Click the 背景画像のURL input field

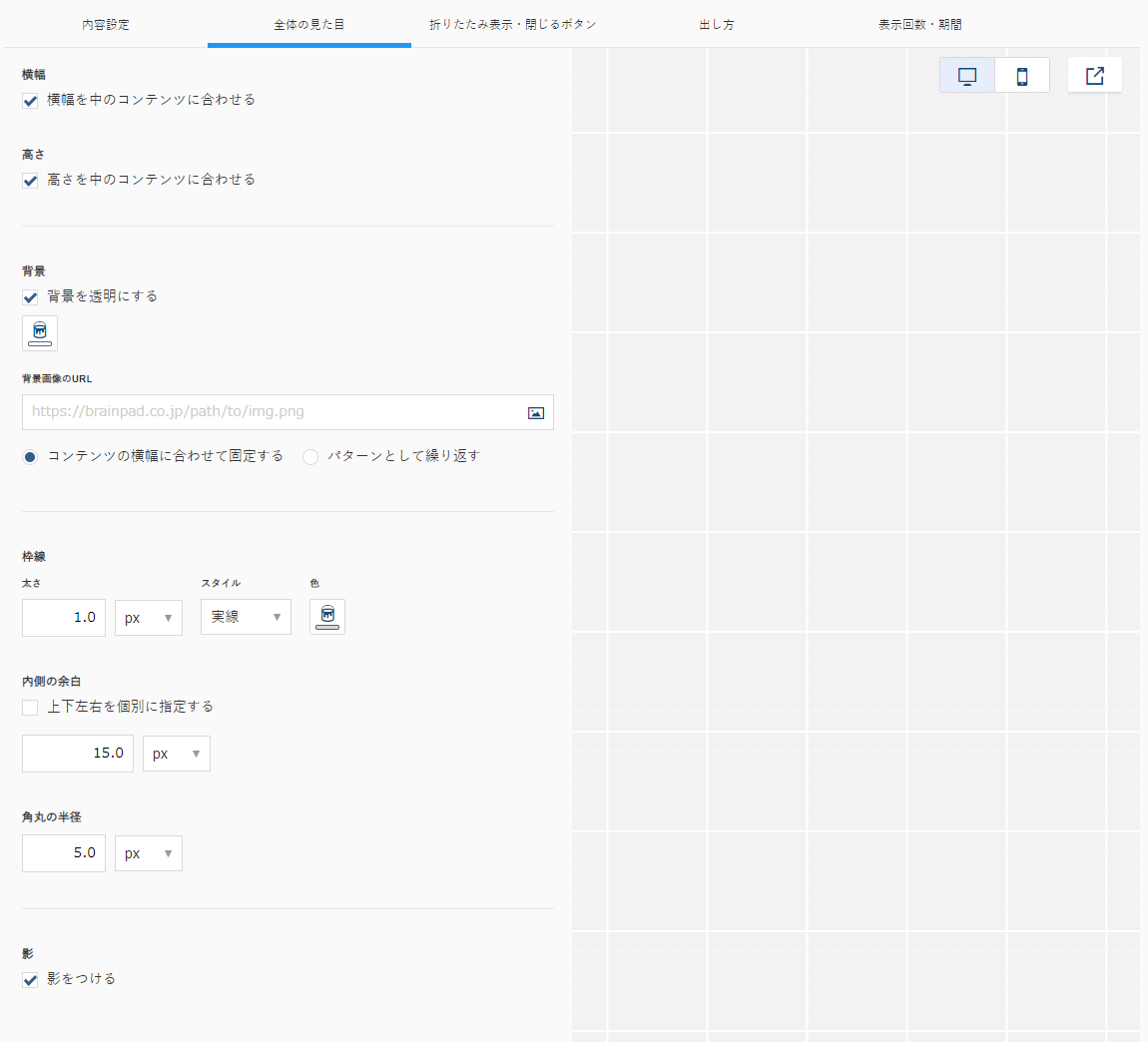point(287,412)
